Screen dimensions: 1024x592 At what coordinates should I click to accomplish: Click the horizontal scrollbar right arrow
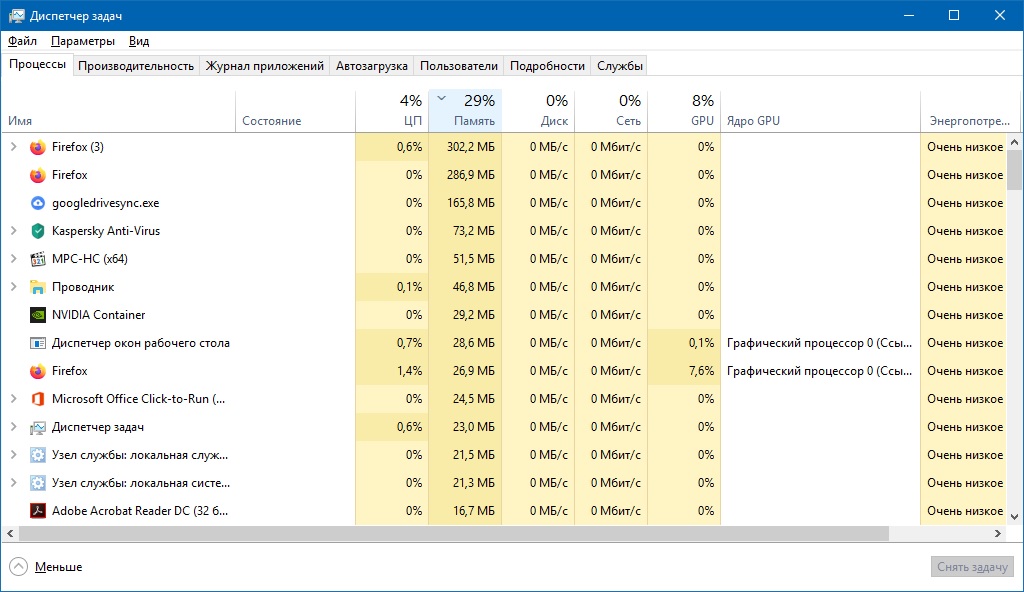[998, 534]
